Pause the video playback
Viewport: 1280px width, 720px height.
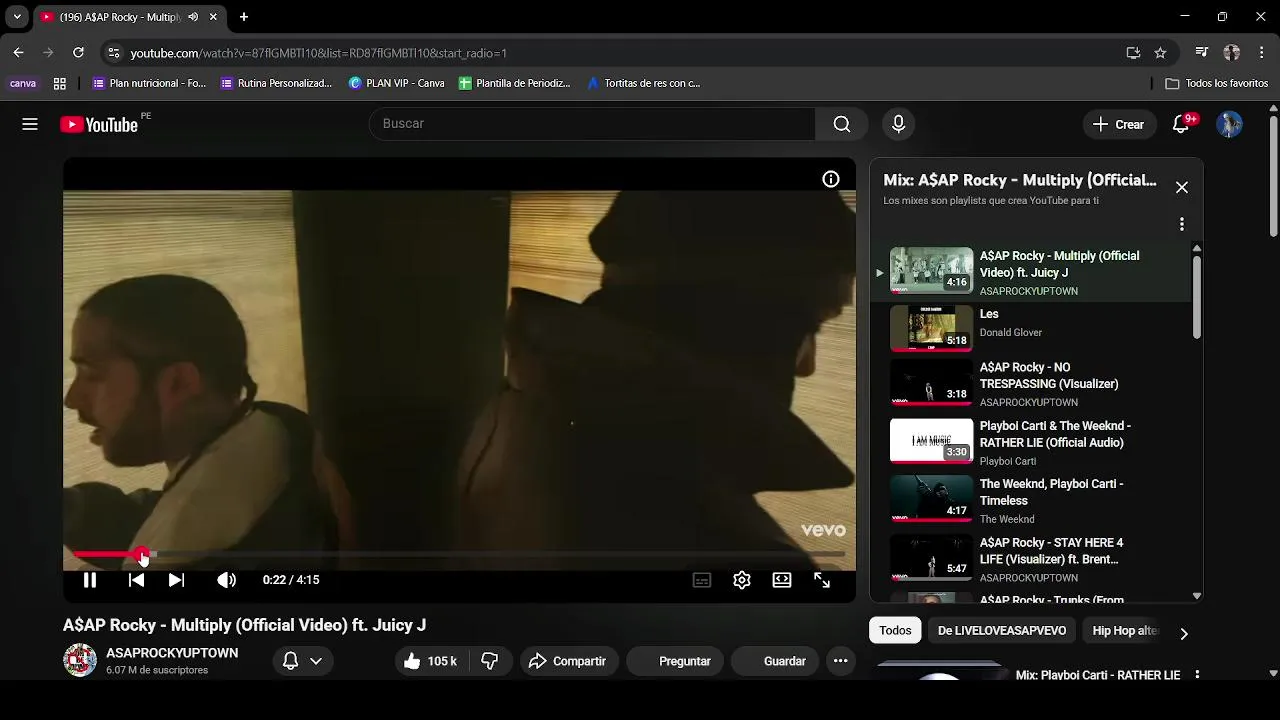(89, 580)
